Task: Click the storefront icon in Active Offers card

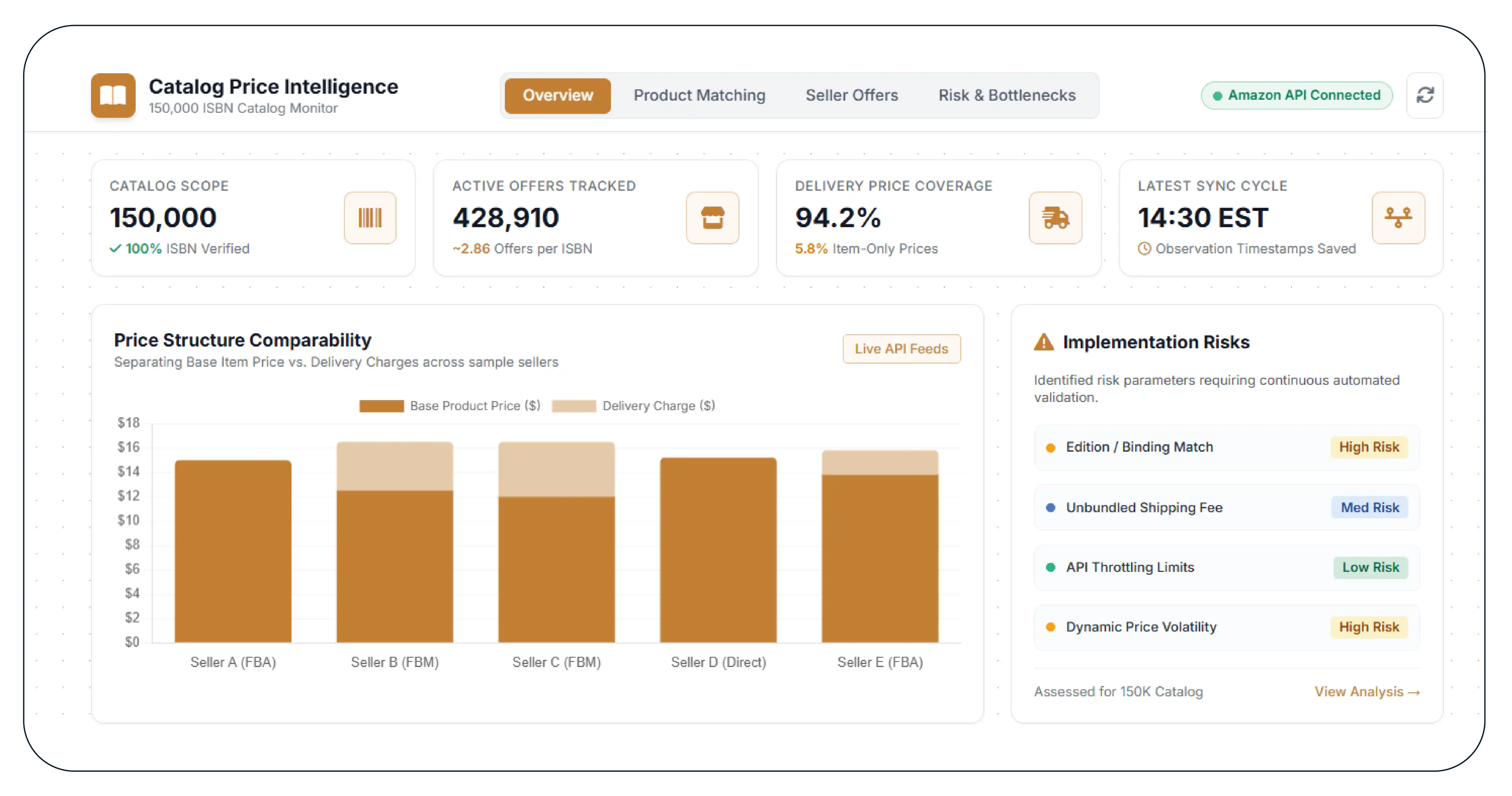Action: click(x=713, y=218)
